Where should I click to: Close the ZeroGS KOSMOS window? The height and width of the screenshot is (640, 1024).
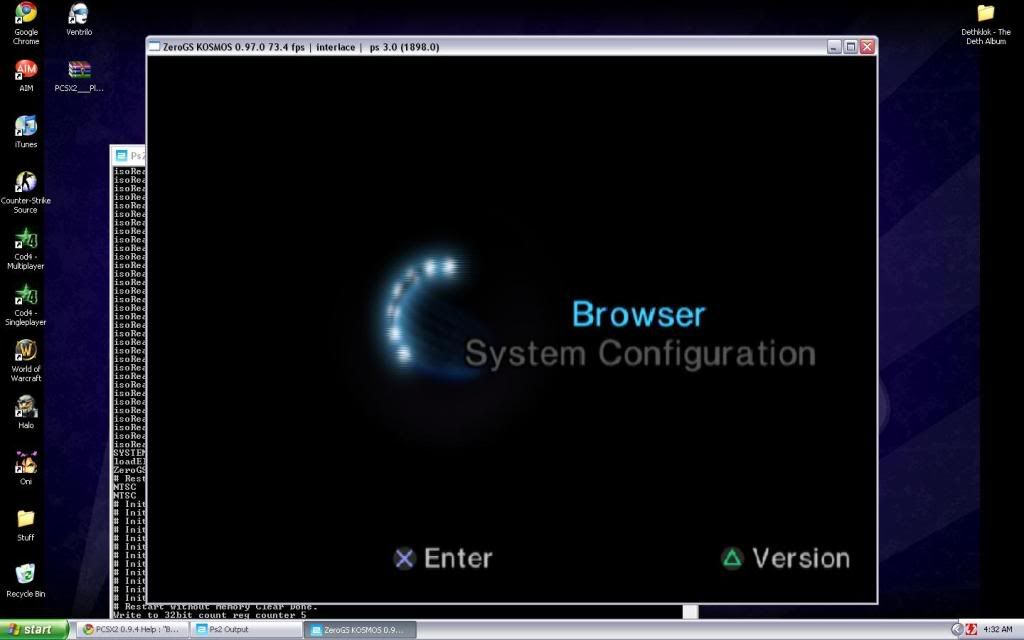pos(867,47)
